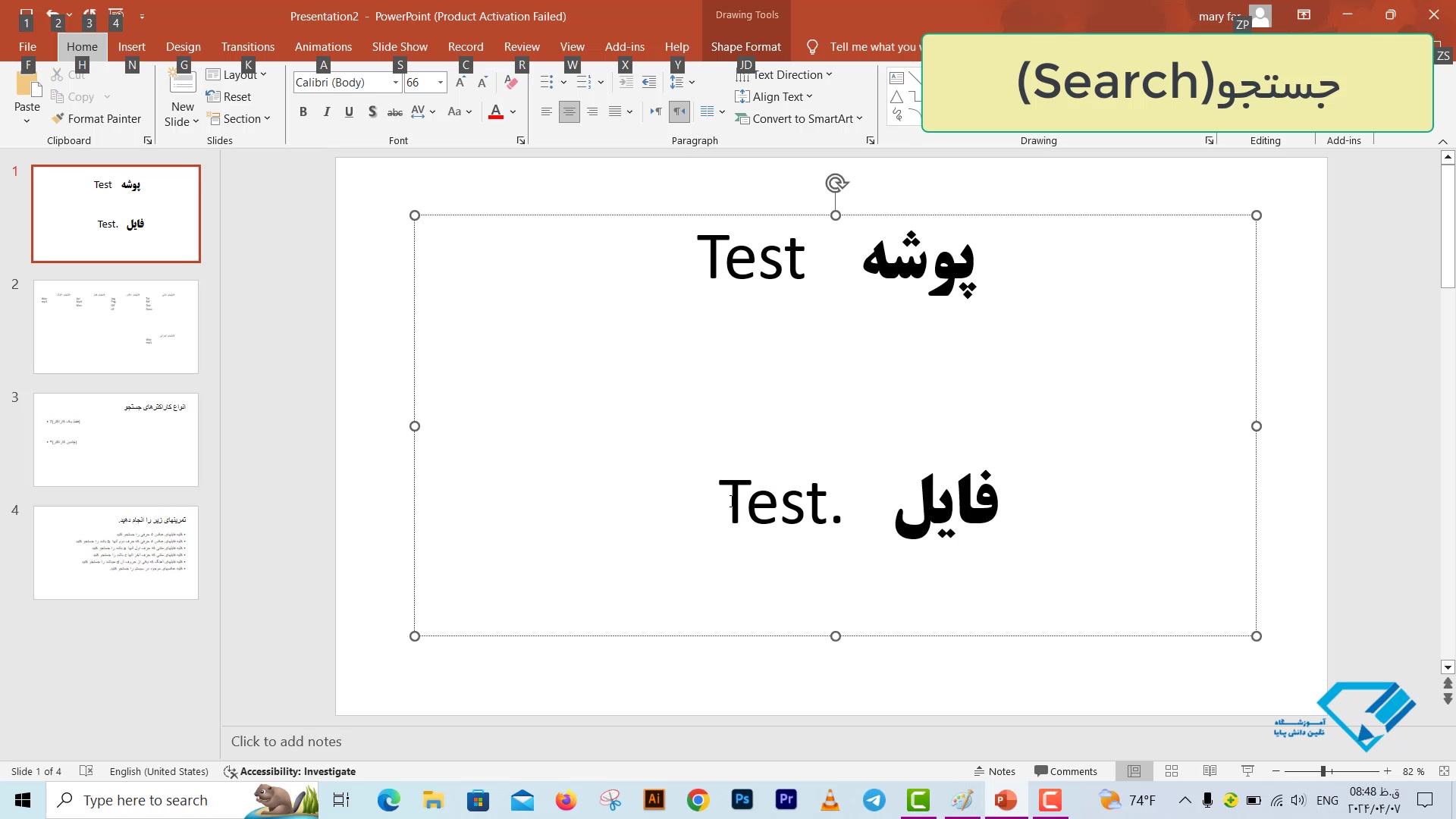Click Increase Font Size icon
Image resolution: width=1456 pixels, height=819 pixels.
coord(460,83)
